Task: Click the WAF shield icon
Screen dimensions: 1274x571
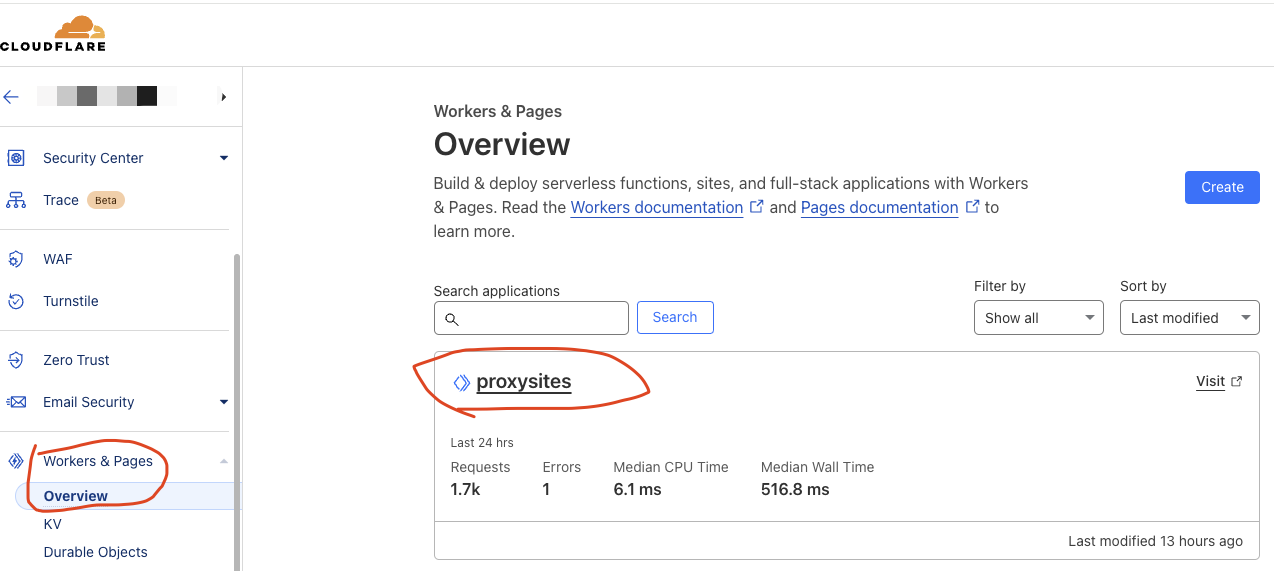Action: point(16,259)
